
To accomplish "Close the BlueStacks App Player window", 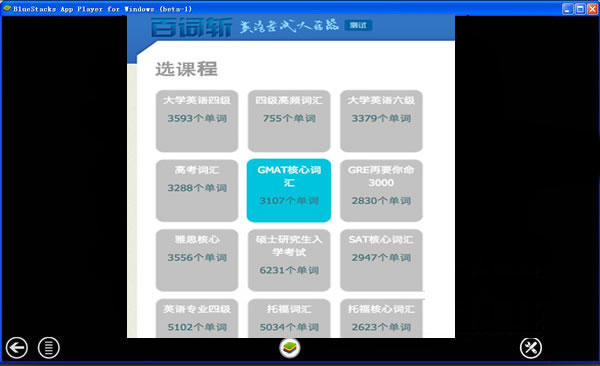I will 592,8.
